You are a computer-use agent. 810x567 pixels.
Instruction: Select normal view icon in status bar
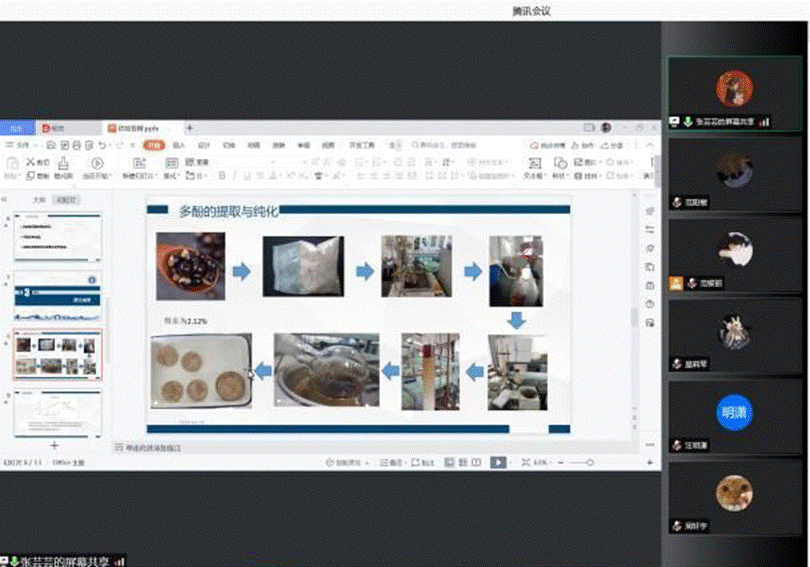coord(449,463)
